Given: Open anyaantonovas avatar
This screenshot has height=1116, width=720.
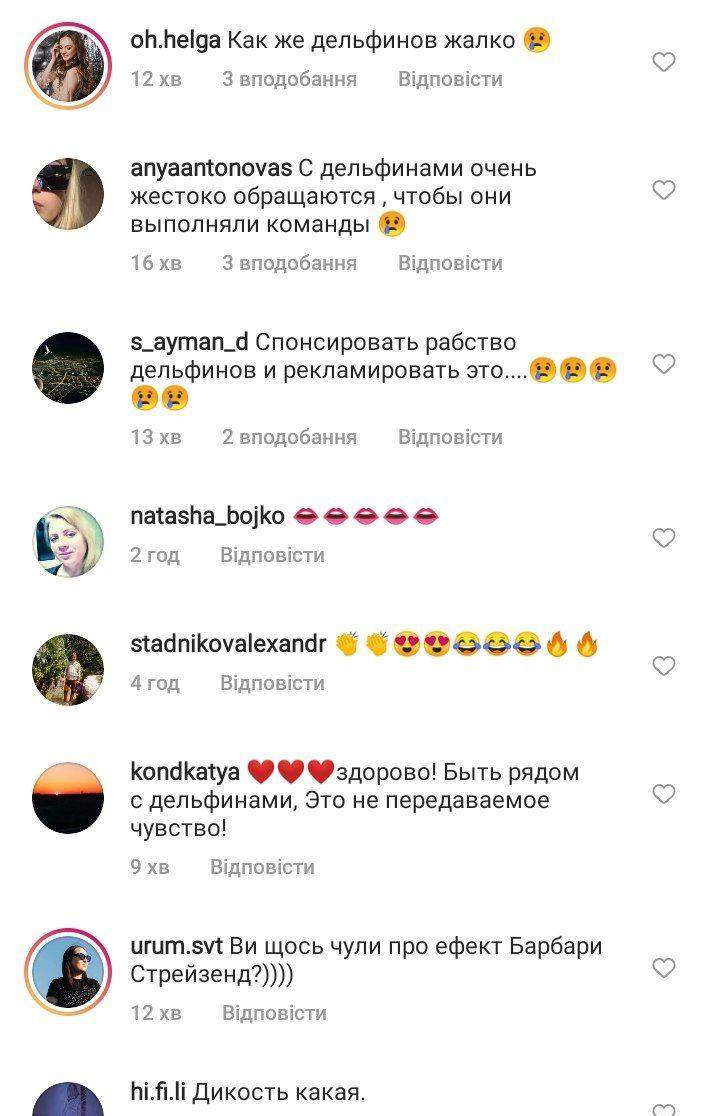Looking at the screenshot, I should coord(68,194).
